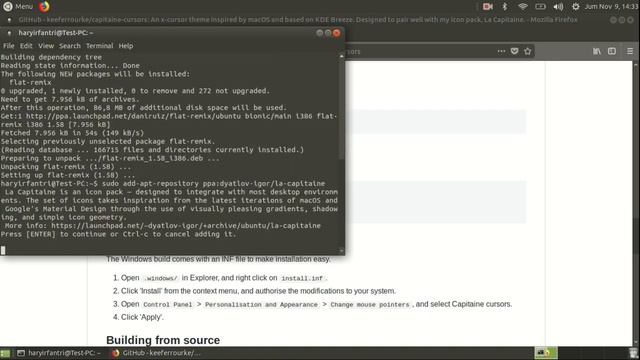Screen dimensions: 640x360
Task: Click the "Click 'Apply'." list step
Action: [142, 317]
